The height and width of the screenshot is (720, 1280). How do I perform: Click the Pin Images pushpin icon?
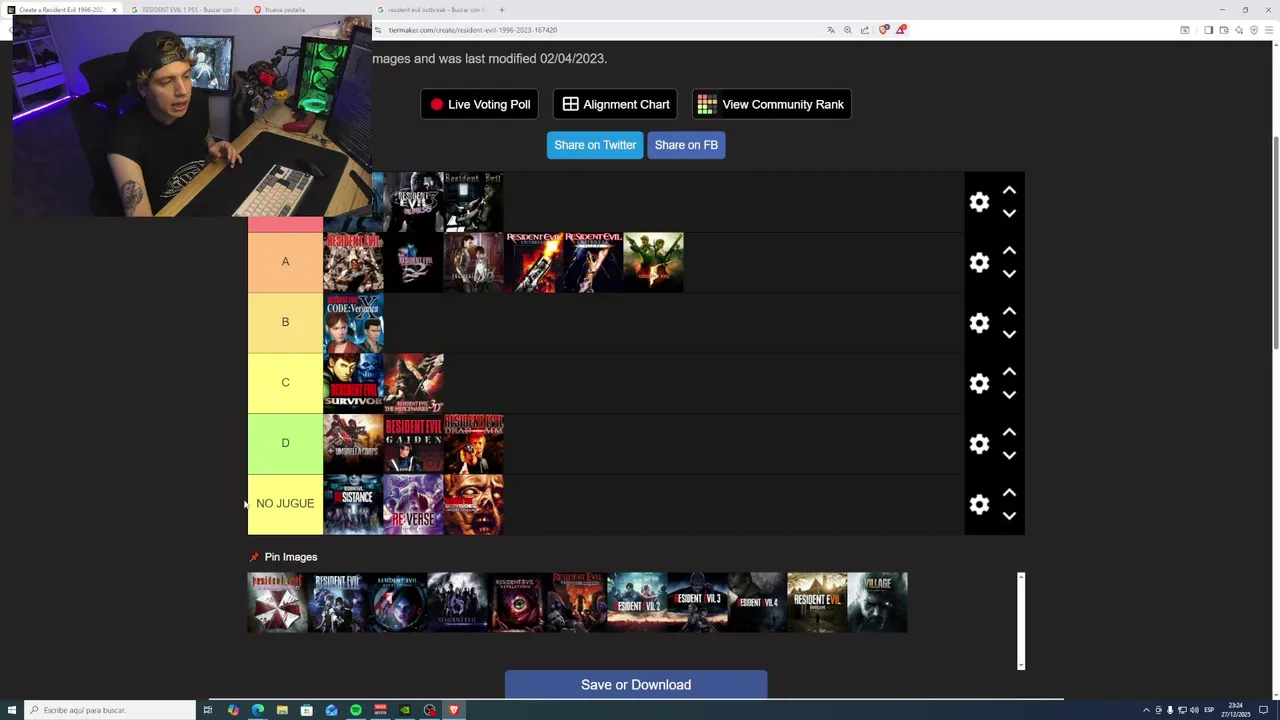pyautogui.click(x=254, y=557)
